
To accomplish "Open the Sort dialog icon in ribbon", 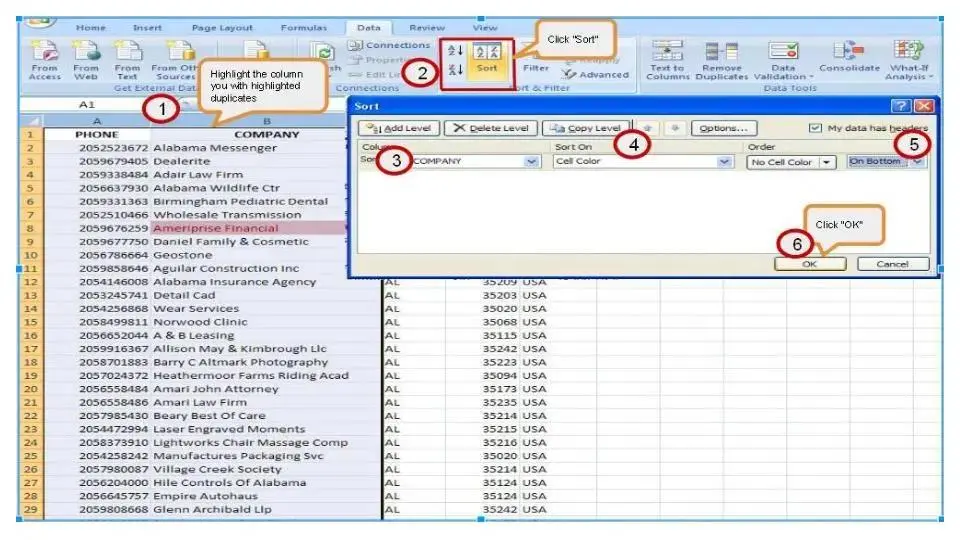I will [x=486, y=58].
